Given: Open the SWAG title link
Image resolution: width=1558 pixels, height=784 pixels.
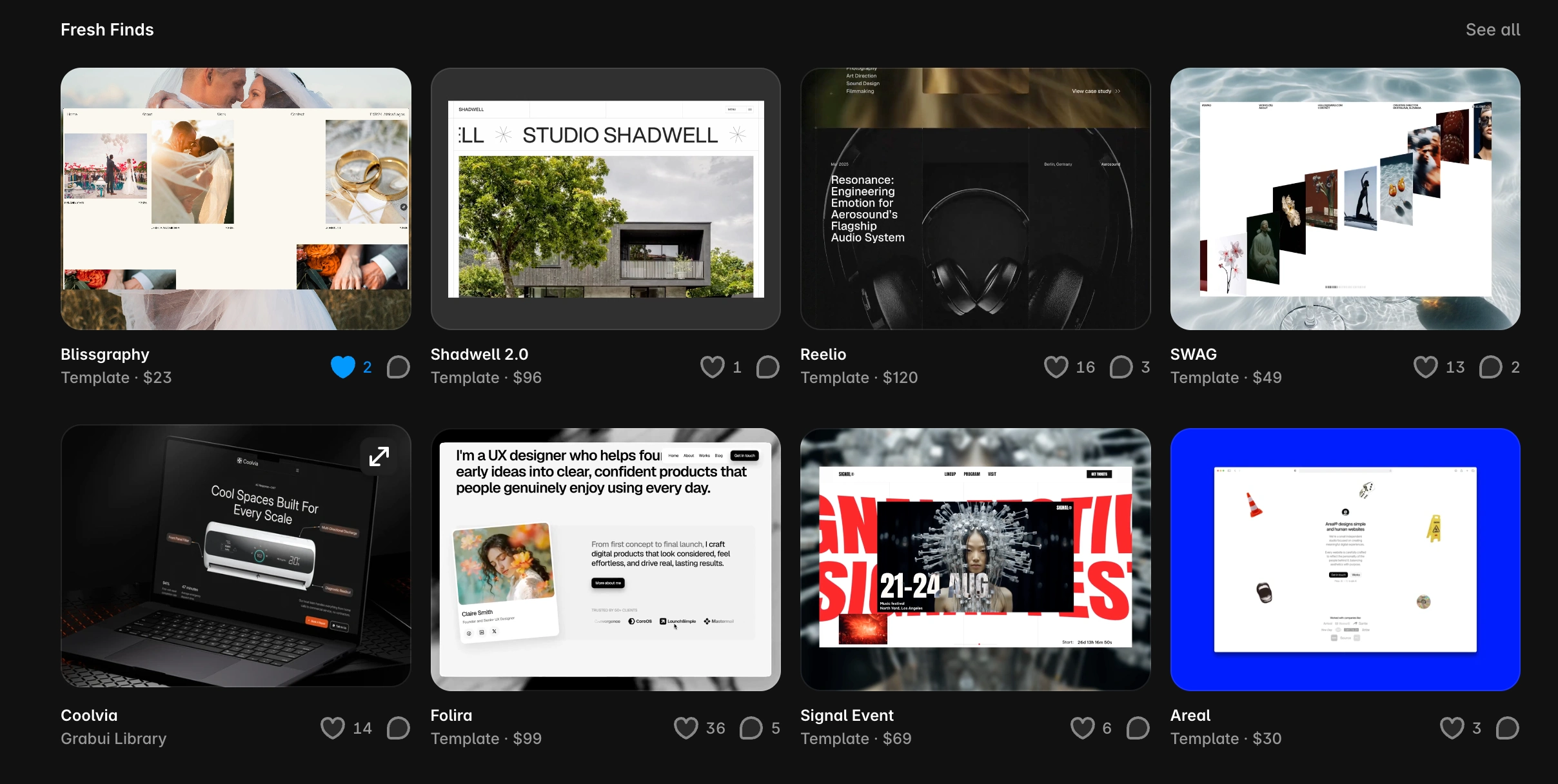Looking at the screenshot, I should [x=1194, y=355].
